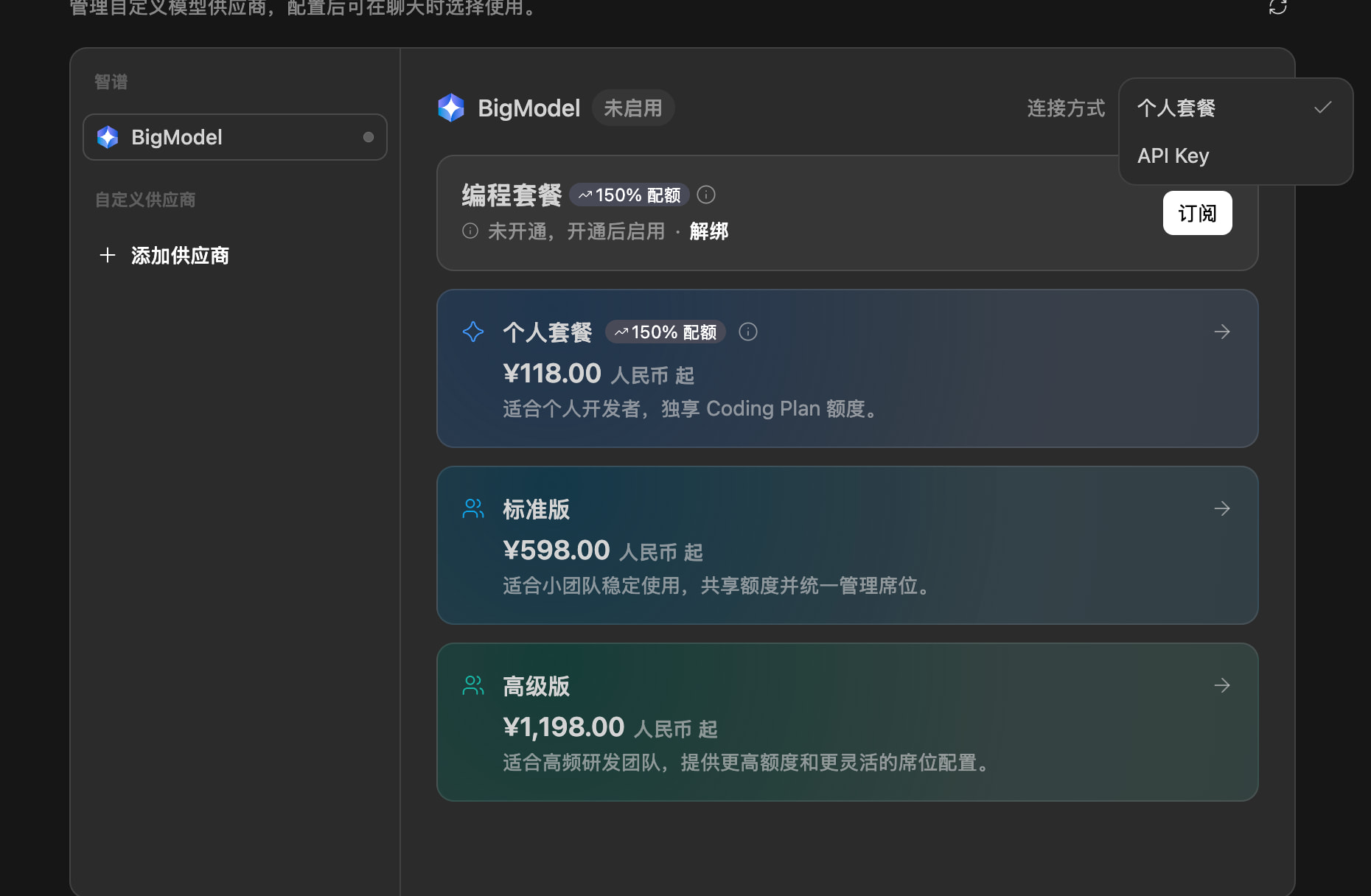1371x896 pixels.
Task: Click the 未开通，开通后启用 status text
Action: point(576,231)
